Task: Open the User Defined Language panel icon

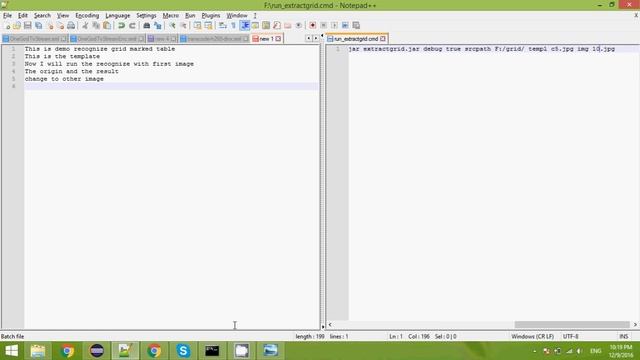Action: tap(255, 26)
